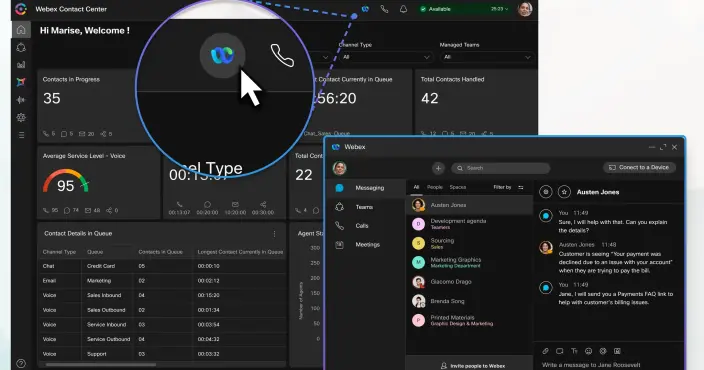Click the text formatting icon in message toolbar
704x370 pixels.
574,351
